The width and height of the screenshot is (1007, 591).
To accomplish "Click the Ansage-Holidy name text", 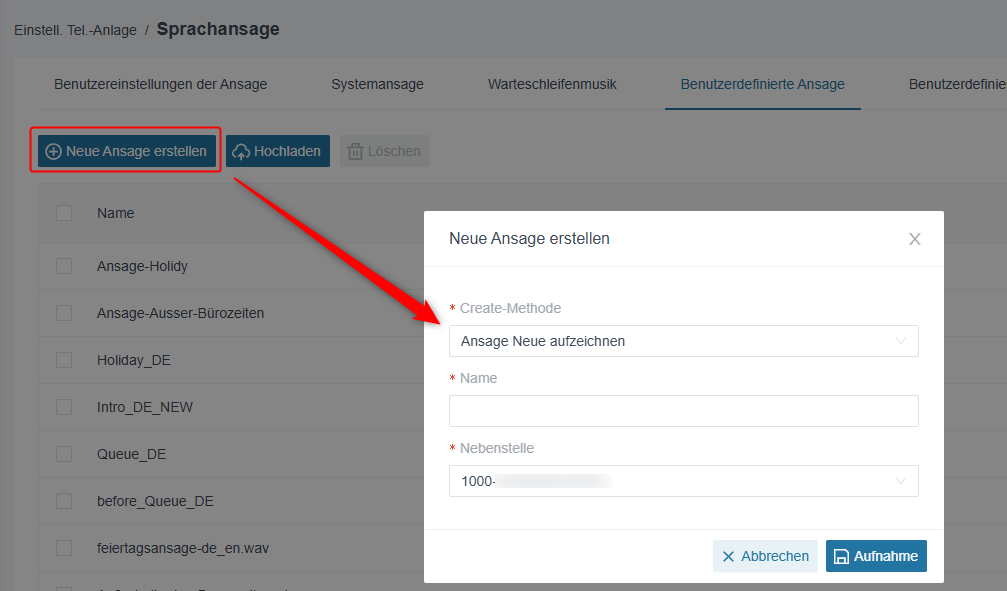I will (x=143, y=266).
